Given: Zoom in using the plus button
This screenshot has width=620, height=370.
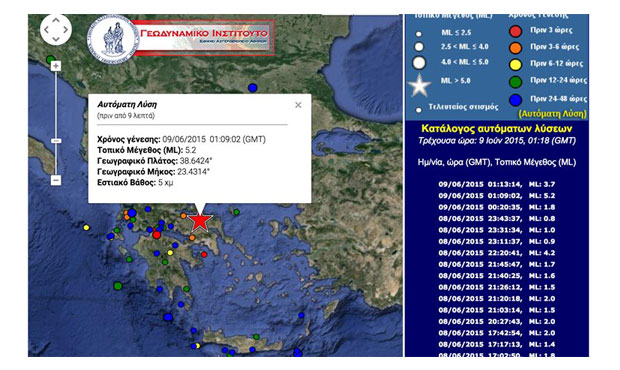Looking at the screenshot, I should tap(56, 66).
